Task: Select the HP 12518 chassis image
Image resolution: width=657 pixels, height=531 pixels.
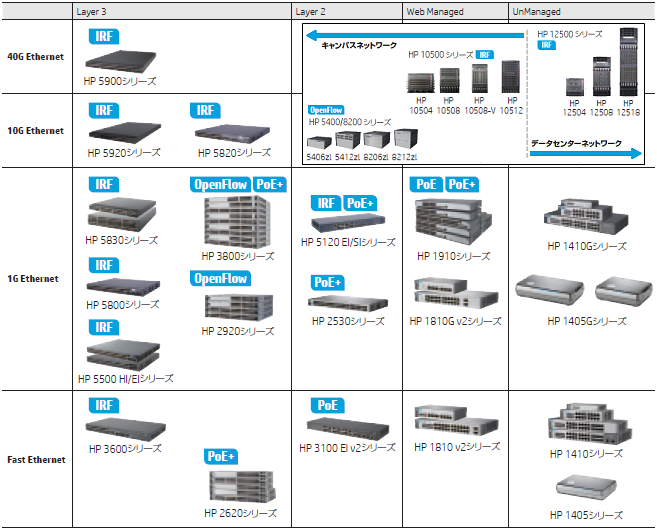Action: [x=629, y=62]
